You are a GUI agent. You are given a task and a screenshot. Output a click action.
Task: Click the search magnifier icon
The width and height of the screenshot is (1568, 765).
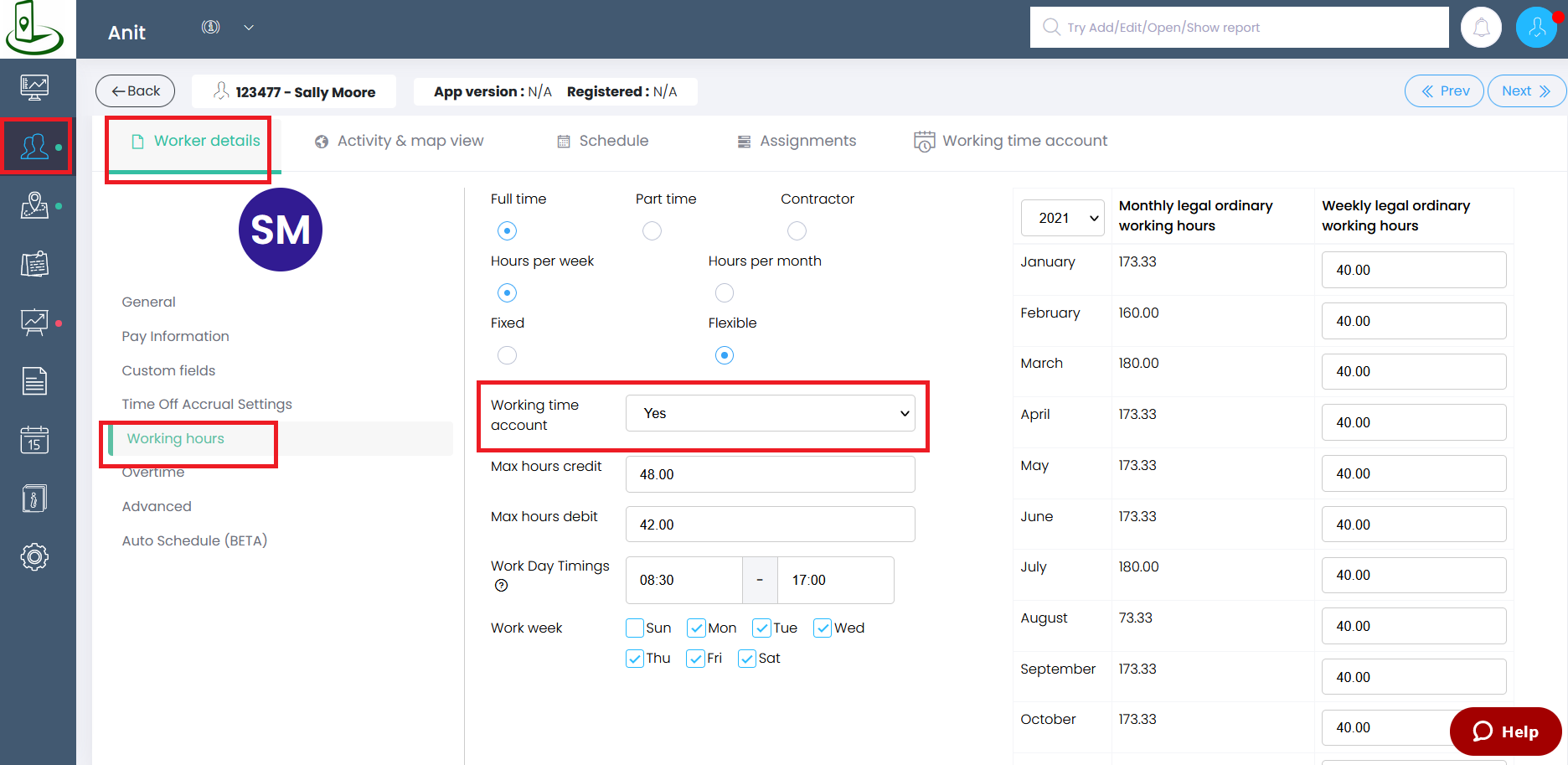(1051, 27)
